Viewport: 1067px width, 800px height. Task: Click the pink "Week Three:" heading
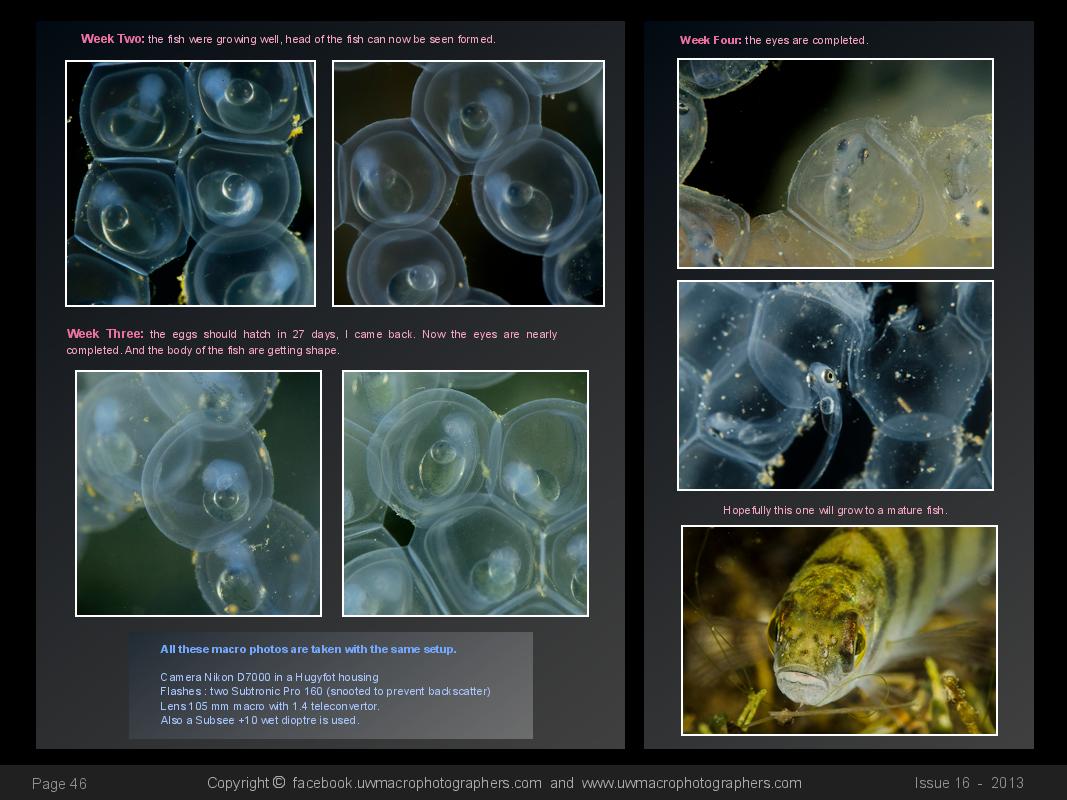tap(105, 334)
